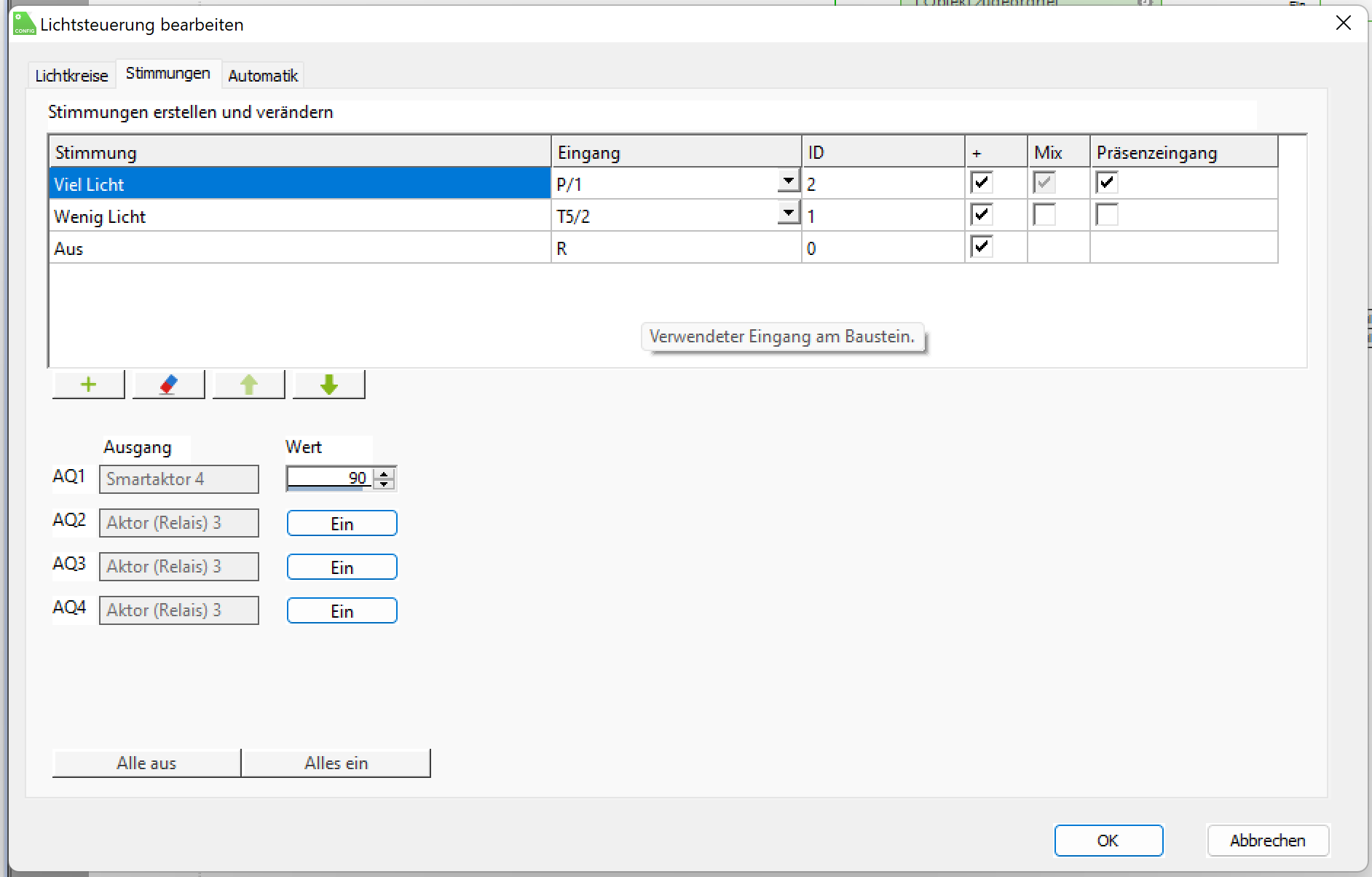This screenshot has width=1372, height=877.
Task: Switch to the Lichtkreise tab
Action: pos(71,76)
